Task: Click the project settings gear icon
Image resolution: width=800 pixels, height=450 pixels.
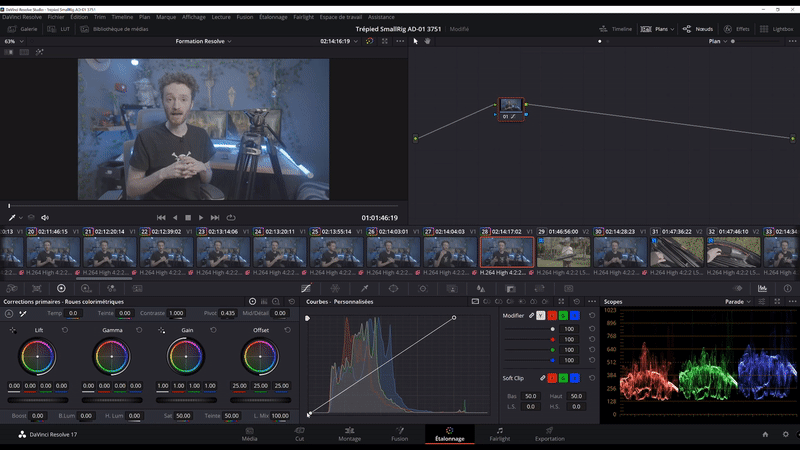Action: click(x=786, y=435)
